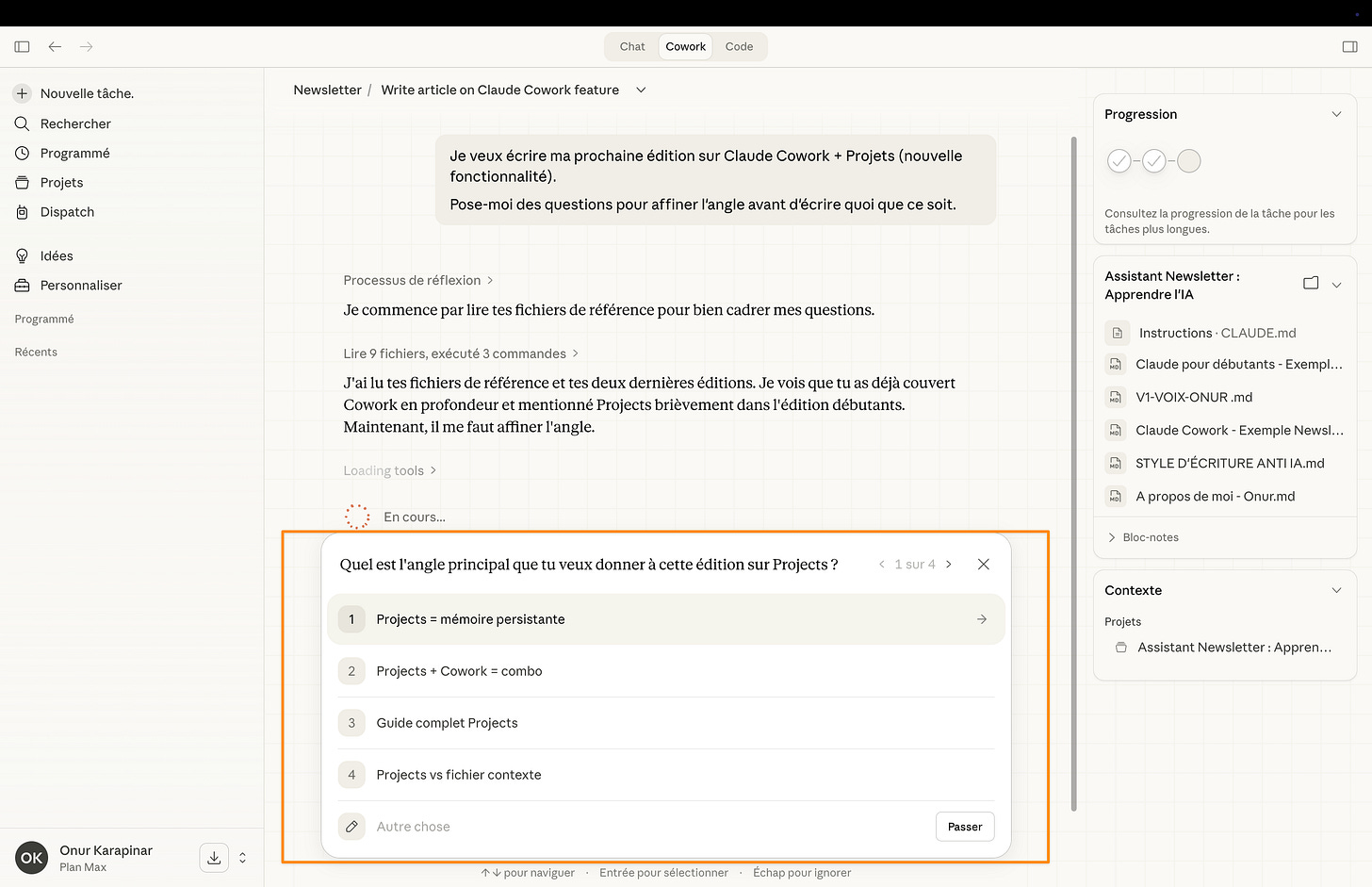
Task: Toggle the right side panel icon
Action: pyautogui.click(x=1349, y=46)
